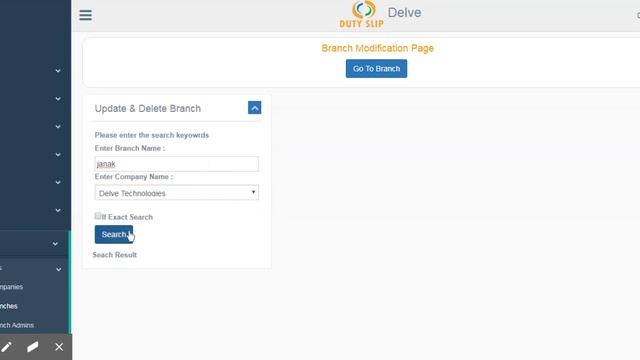640x360 pixels.
Task: Expand the fourth sidebar menu chevron
Action: [x=58, y=155]
